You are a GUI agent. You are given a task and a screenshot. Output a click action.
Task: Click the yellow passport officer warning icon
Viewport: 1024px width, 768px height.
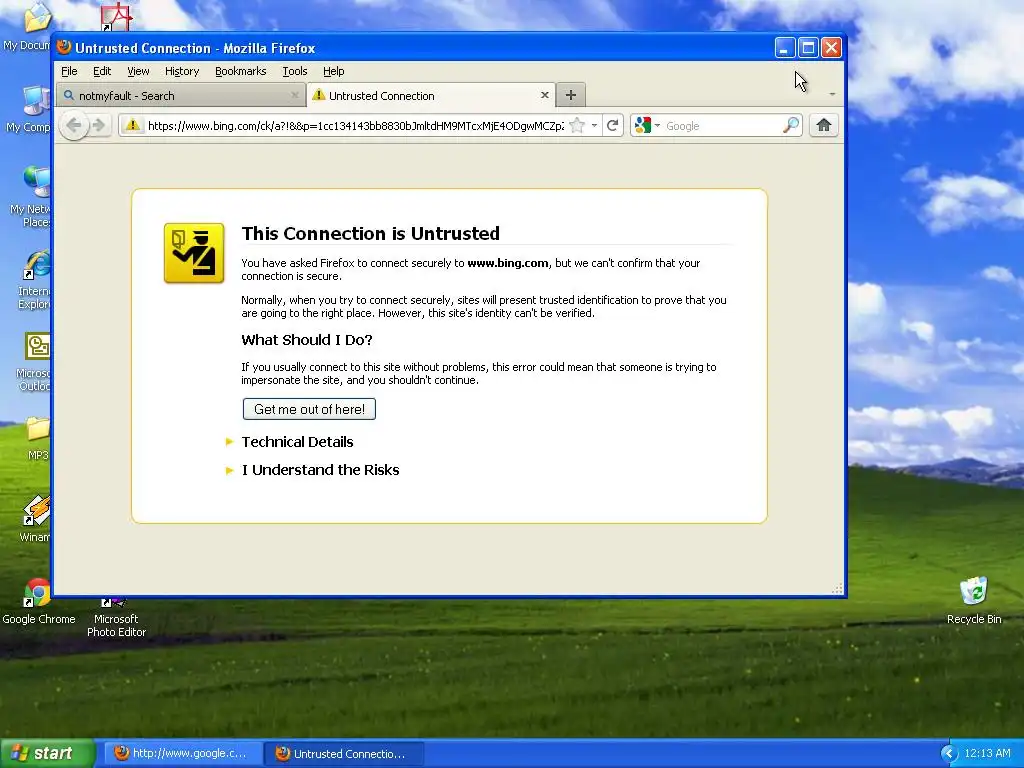point(194,253)
